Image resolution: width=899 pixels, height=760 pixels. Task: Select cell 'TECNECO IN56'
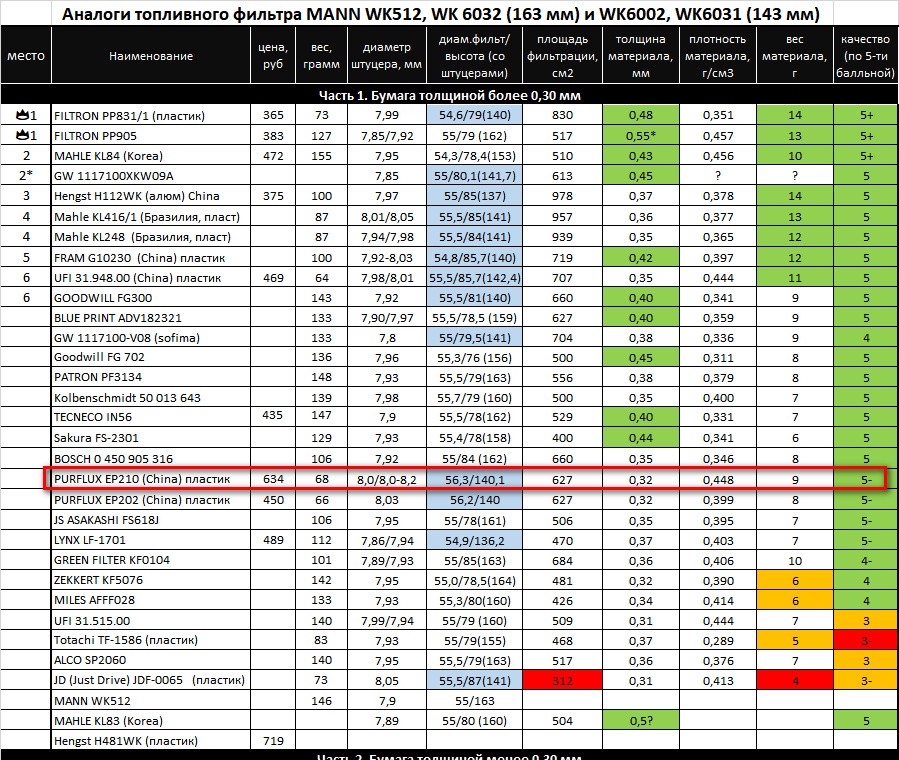pos(151,417)
